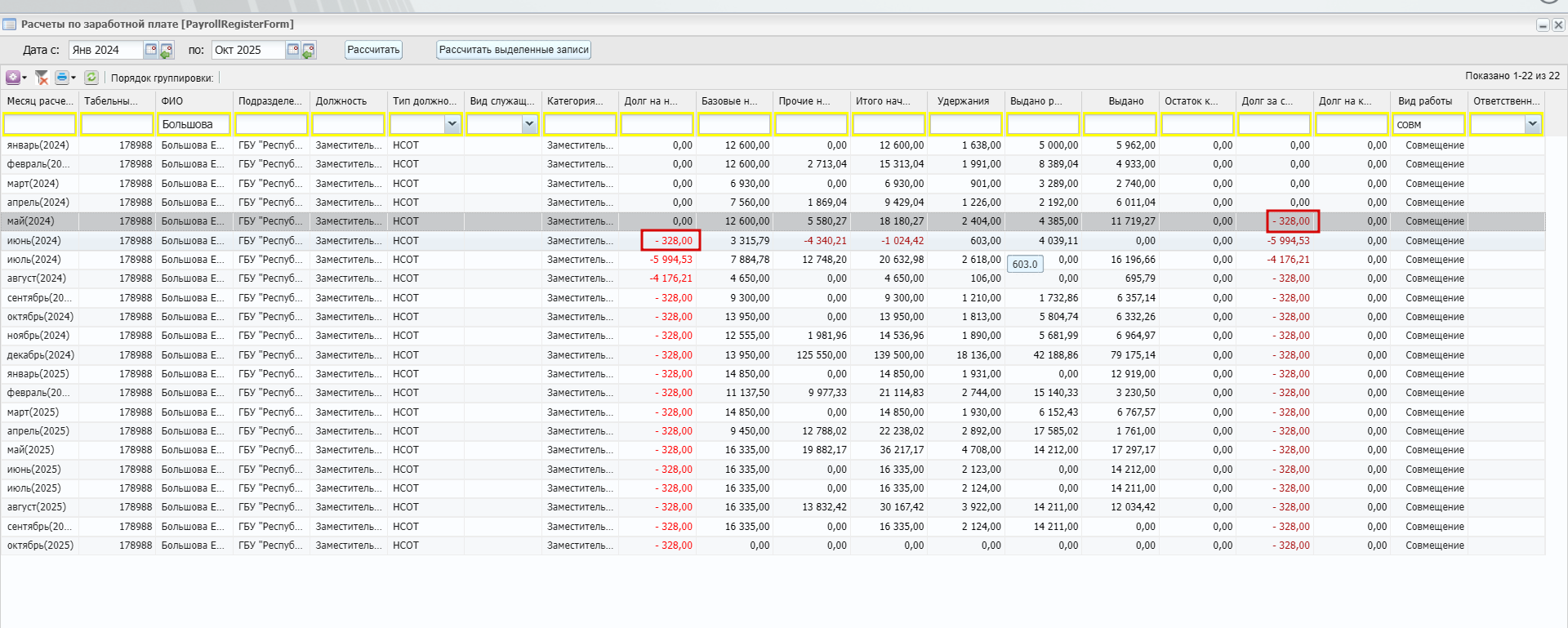Select the 'декабрь(2024)' row in table
This screenshot has width=1568, height=628.
(40, 355)
